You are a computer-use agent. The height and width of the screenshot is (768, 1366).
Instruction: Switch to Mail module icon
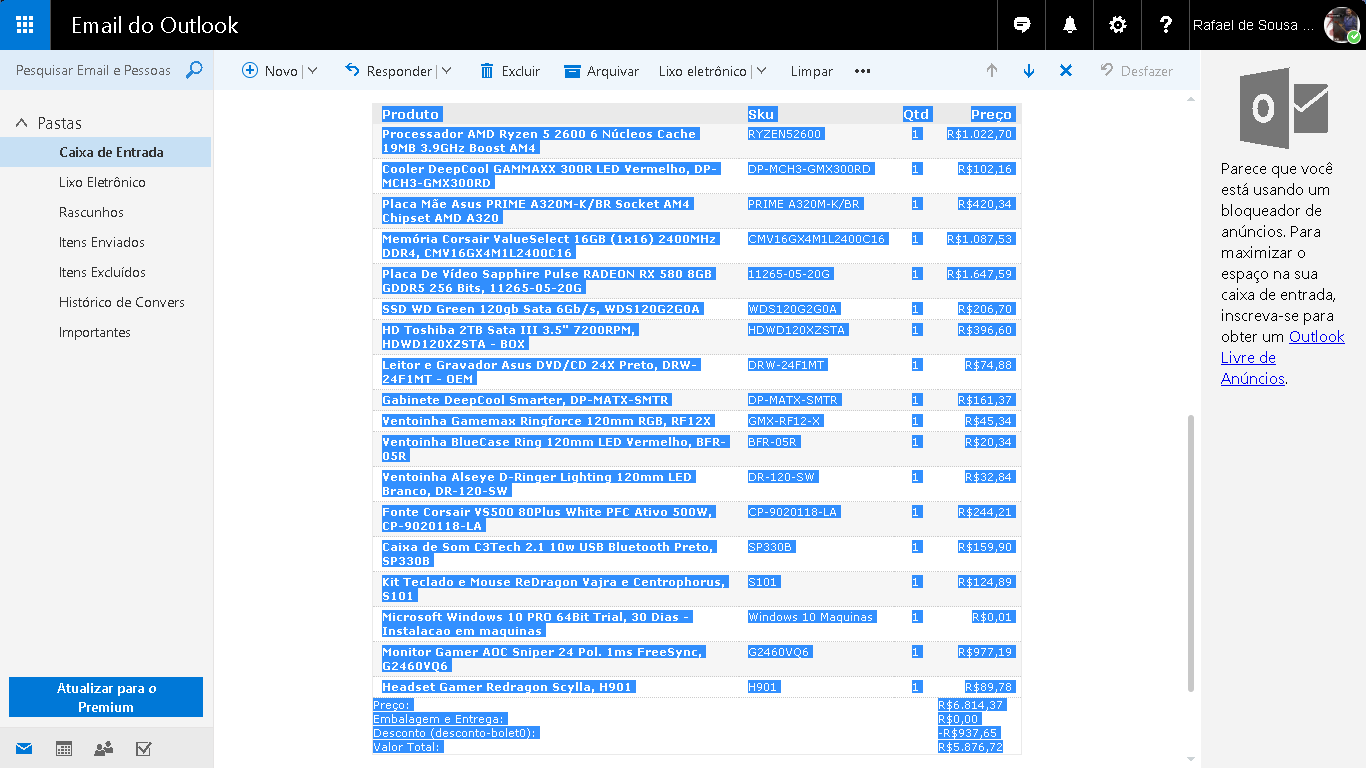[x=23, y=748]
